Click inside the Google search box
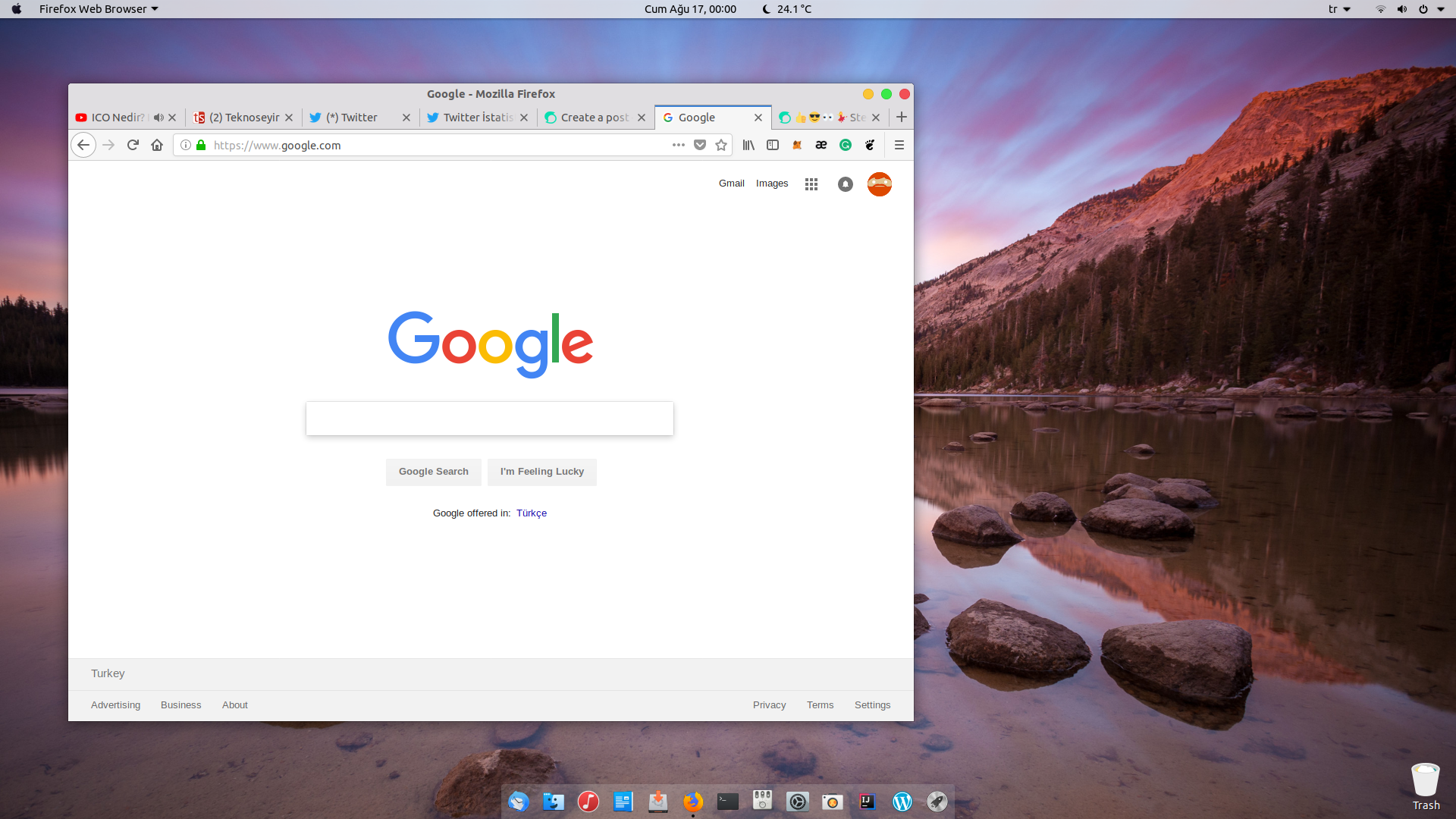The height and width of the screenshot is (819, 1456). point(490,419)
